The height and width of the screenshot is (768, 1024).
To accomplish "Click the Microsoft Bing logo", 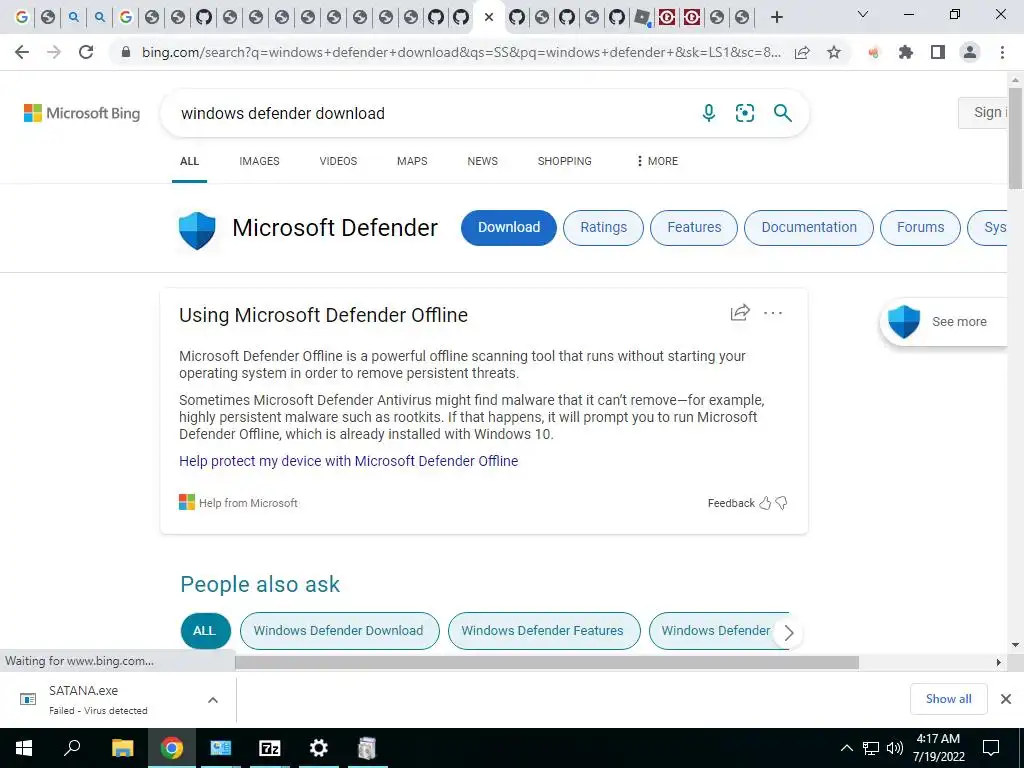I will coord(82,113).
